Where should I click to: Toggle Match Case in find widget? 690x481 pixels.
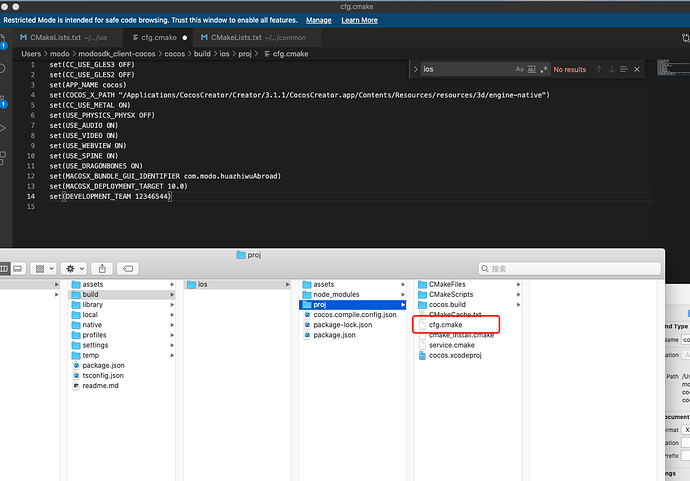519,69
